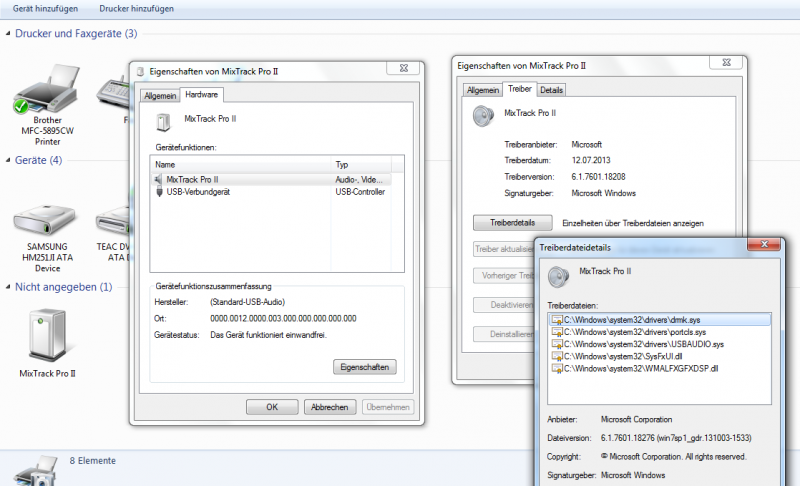This screenshot has height=486, width=800.
Task: Click the Treiberversion value 6.1.7601.18208
Action: pyautogui.click(x=598, y=177)
